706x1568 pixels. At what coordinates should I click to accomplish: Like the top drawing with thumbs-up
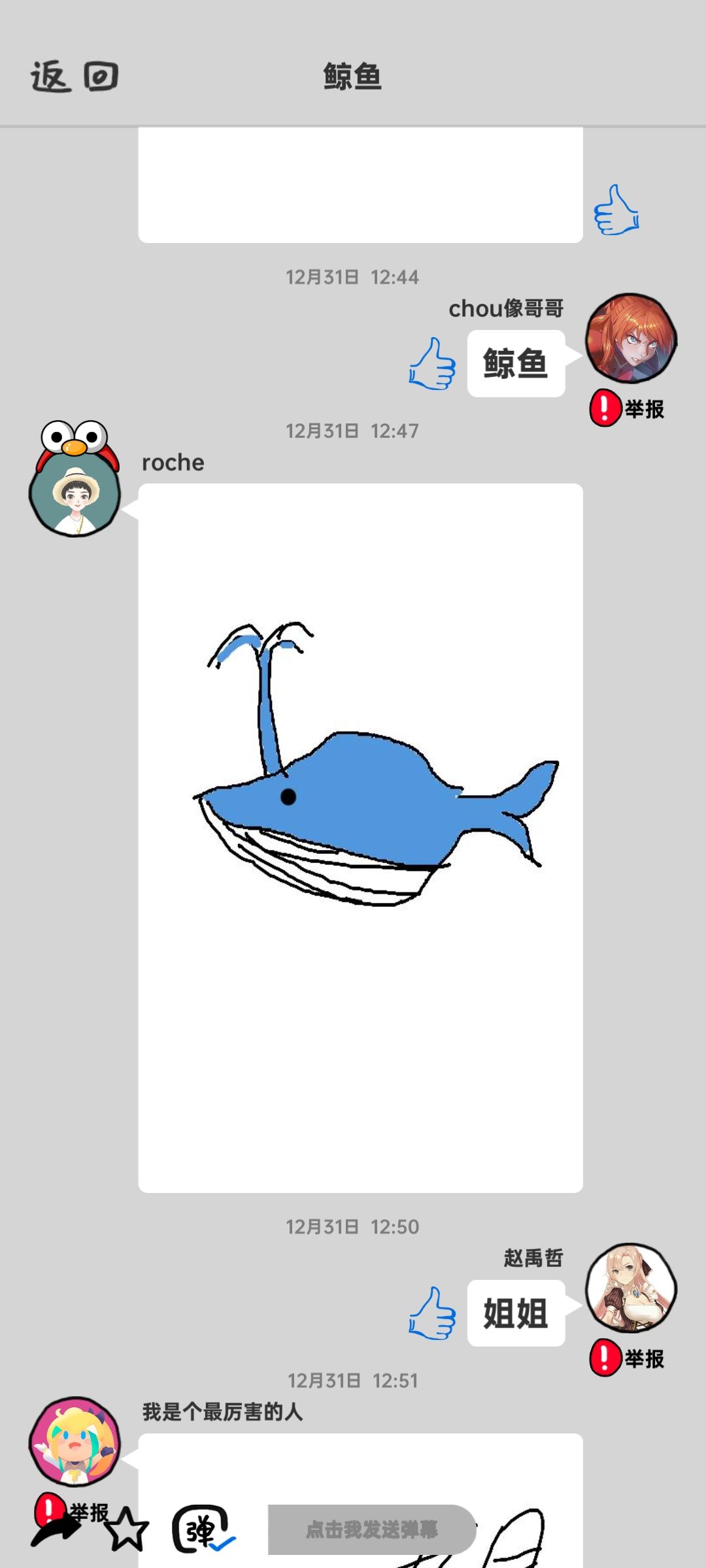point(616,210)
